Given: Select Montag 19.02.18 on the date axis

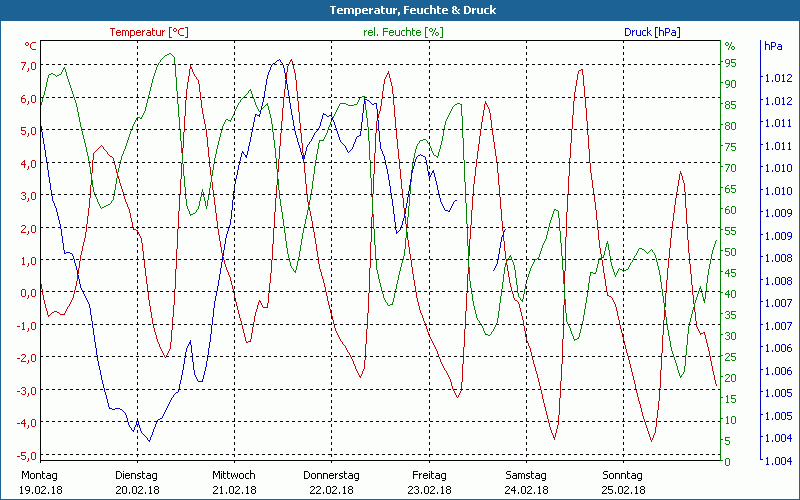Looking at the screenshot, I should [40, 482].
